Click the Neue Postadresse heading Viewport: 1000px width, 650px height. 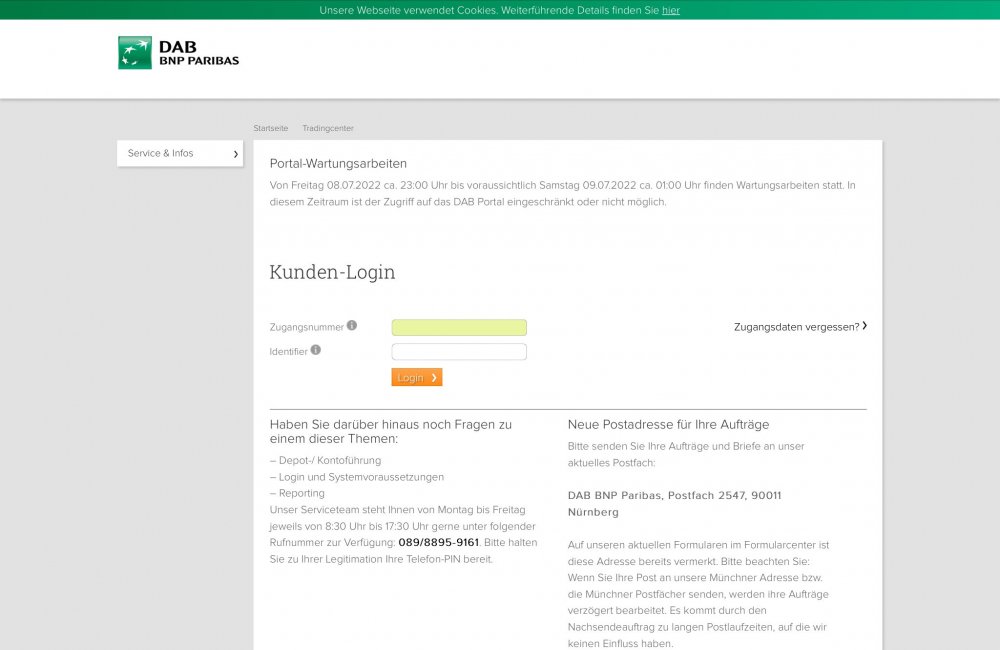click(x=668, y=425)
